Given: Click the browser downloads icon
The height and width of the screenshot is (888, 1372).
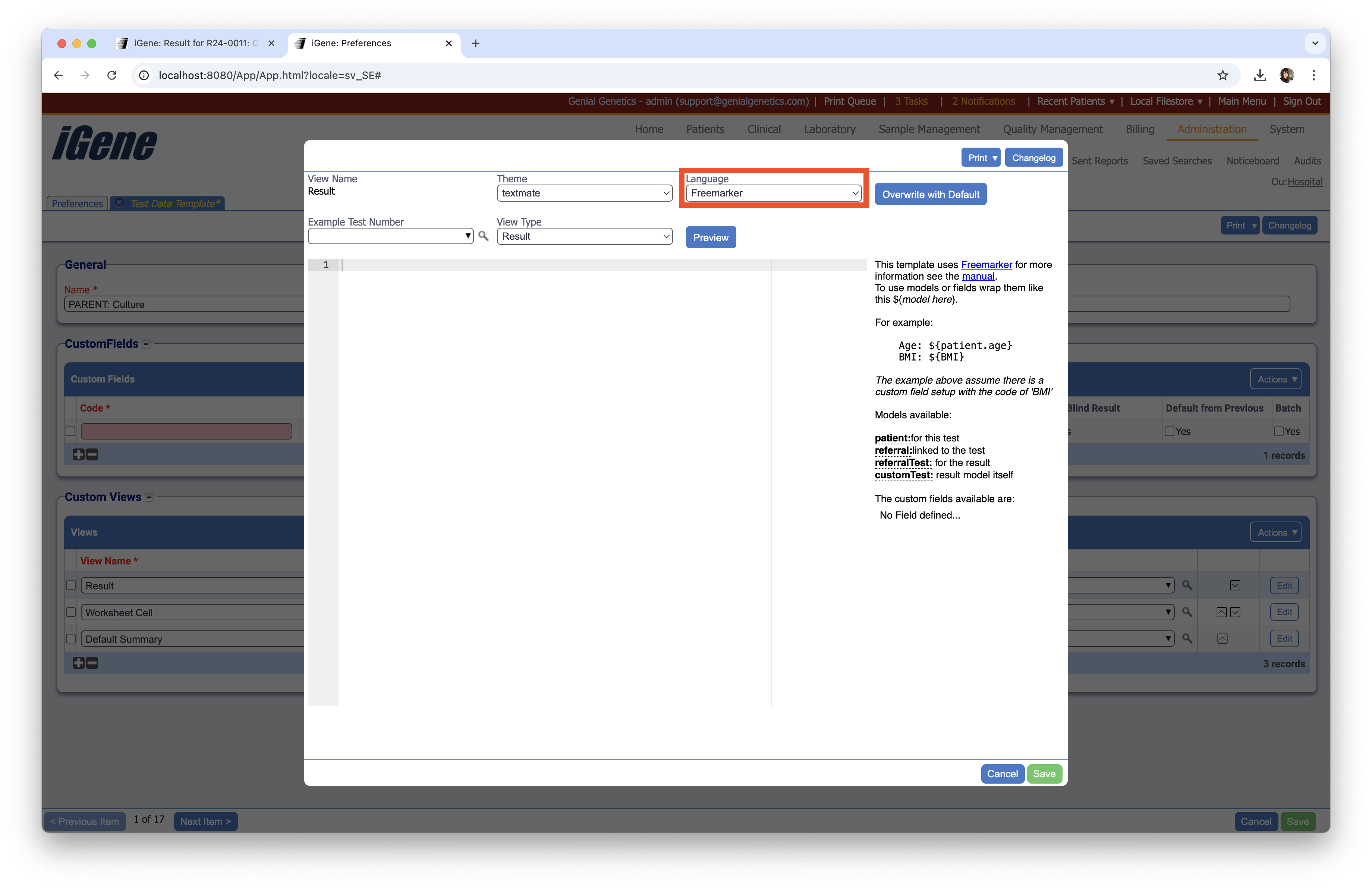Looking at the screenshot, I should [1259, 75].
